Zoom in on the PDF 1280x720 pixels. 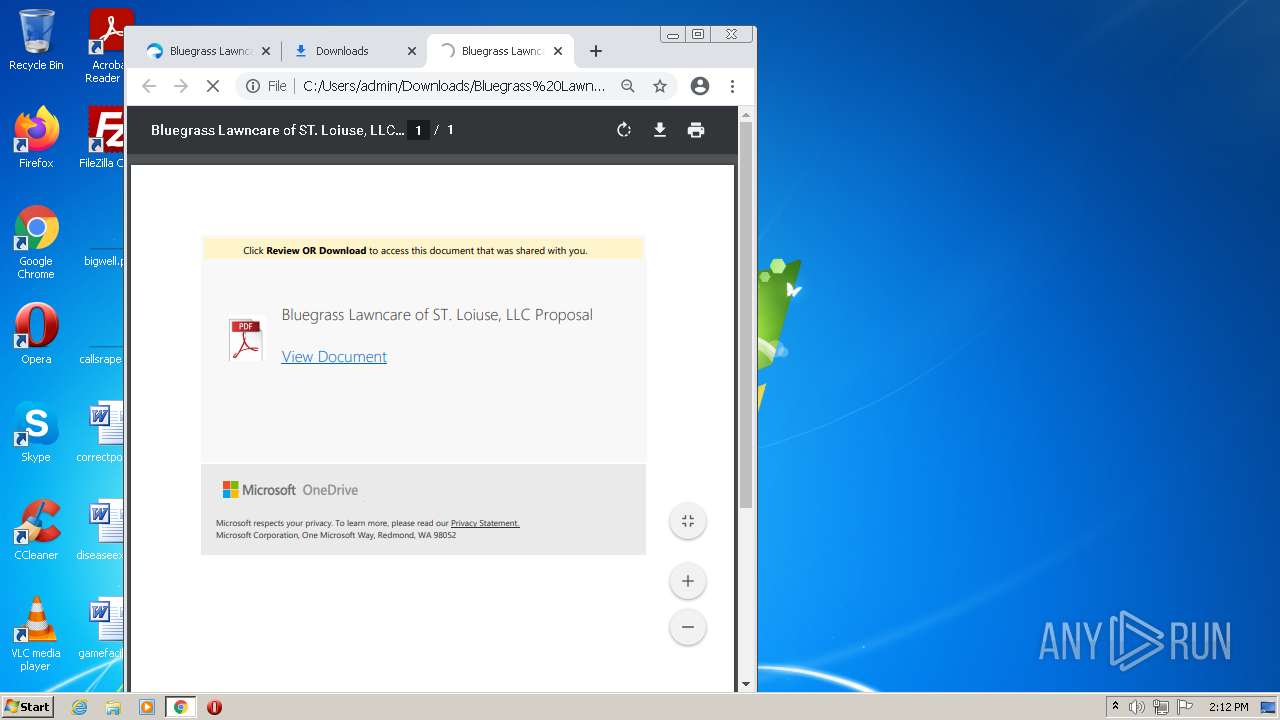click(x=688, y=581)
